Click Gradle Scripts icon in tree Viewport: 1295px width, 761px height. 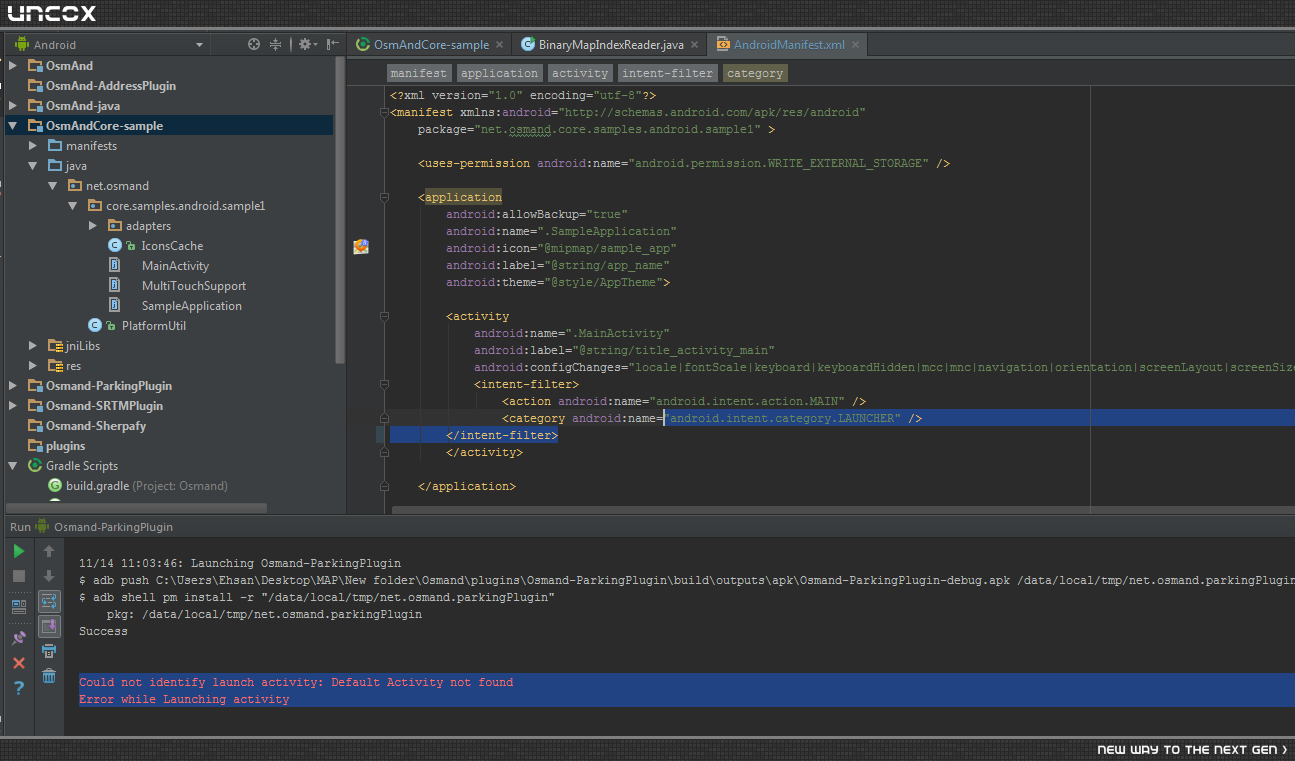[x=35, y=465]
